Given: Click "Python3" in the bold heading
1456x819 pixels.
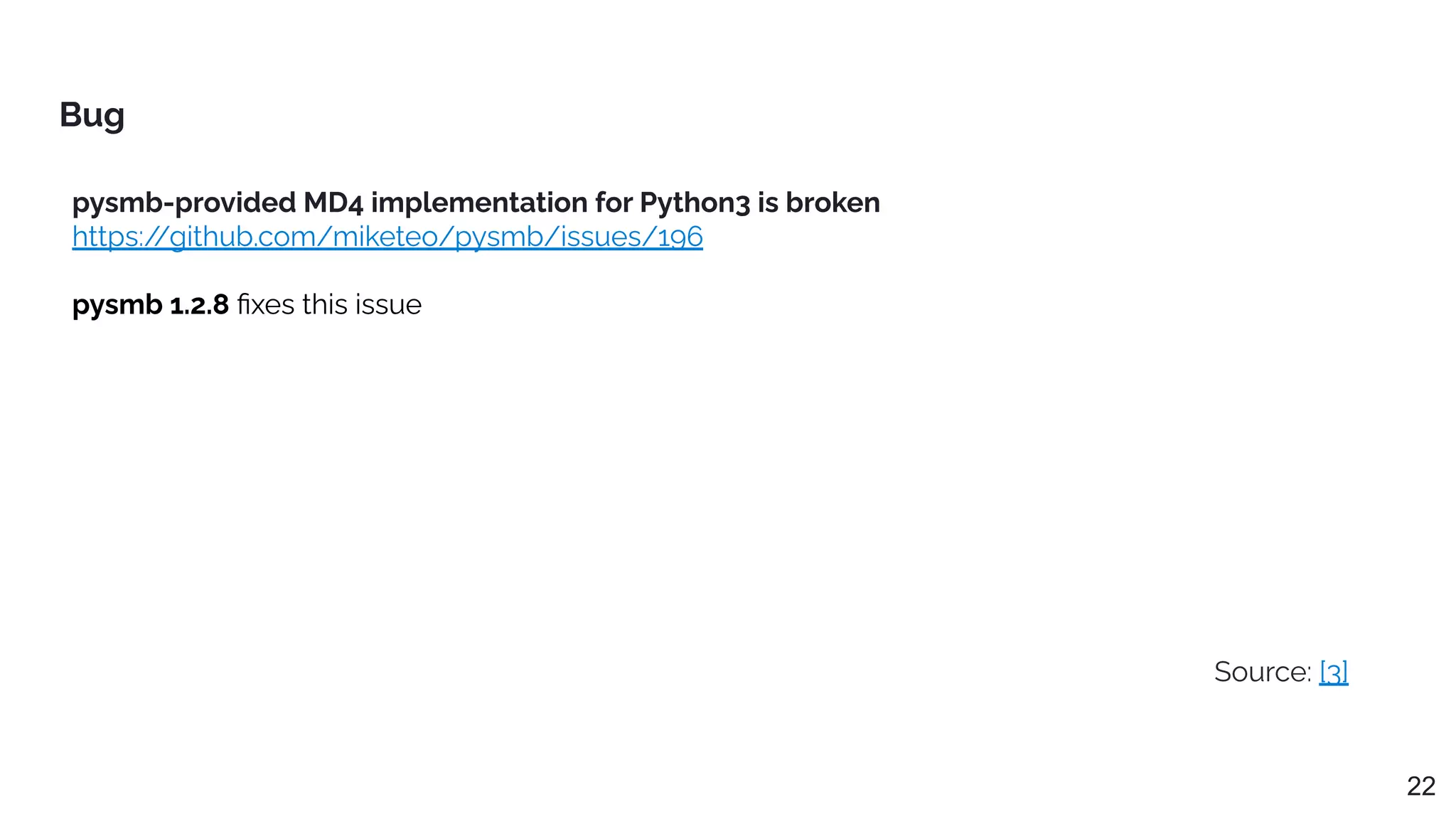Looking at the screenshot, I should pyautogui.click(x=695, y=203).
